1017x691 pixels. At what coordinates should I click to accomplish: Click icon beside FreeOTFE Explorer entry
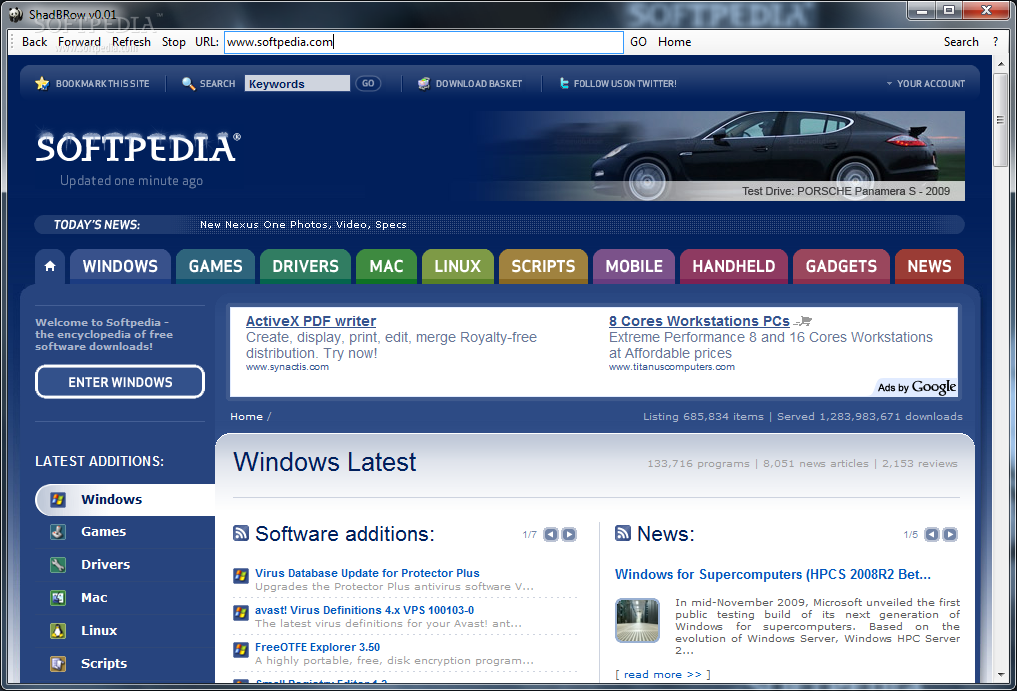(x=241, y=649)
